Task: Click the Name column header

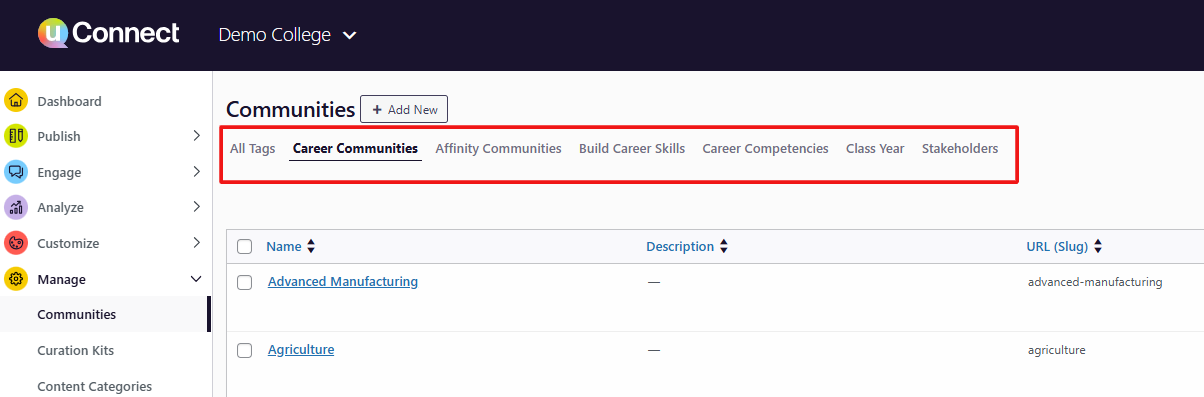Action: 284,246
